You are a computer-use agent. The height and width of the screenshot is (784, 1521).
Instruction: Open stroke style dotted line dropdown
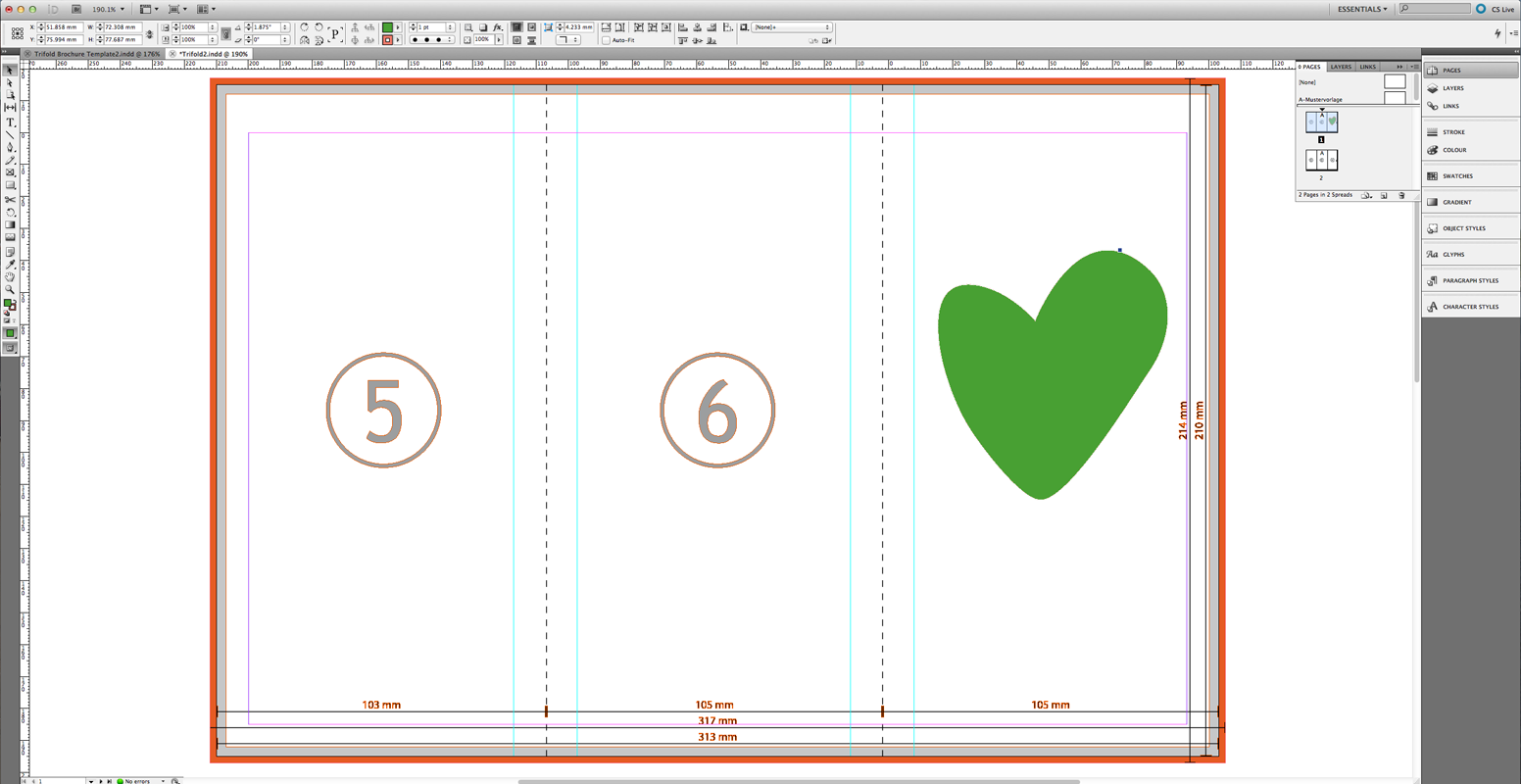[432, 39]
